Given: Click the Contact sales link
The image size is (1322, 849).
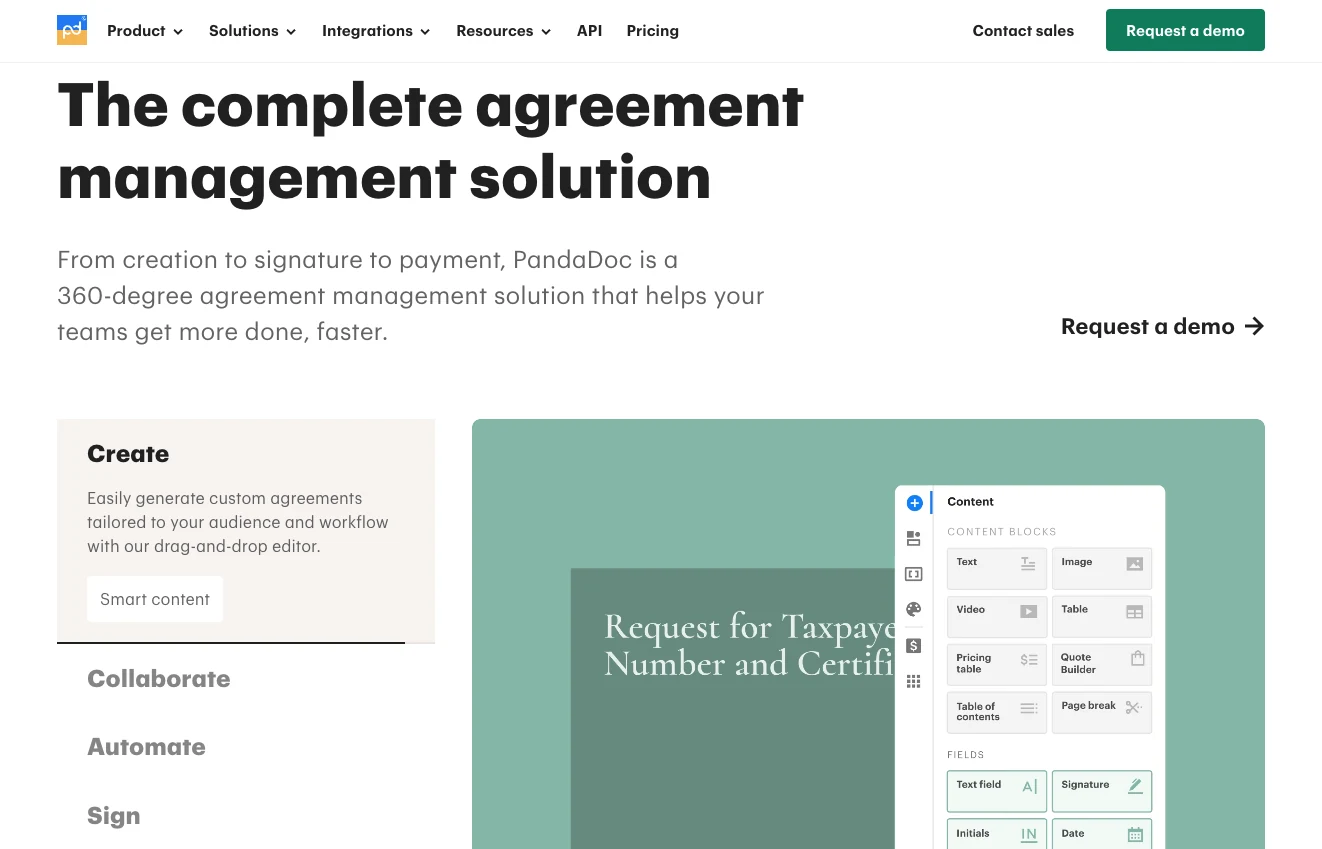Looking at the screenshot, I should [x=1023, y=31].
